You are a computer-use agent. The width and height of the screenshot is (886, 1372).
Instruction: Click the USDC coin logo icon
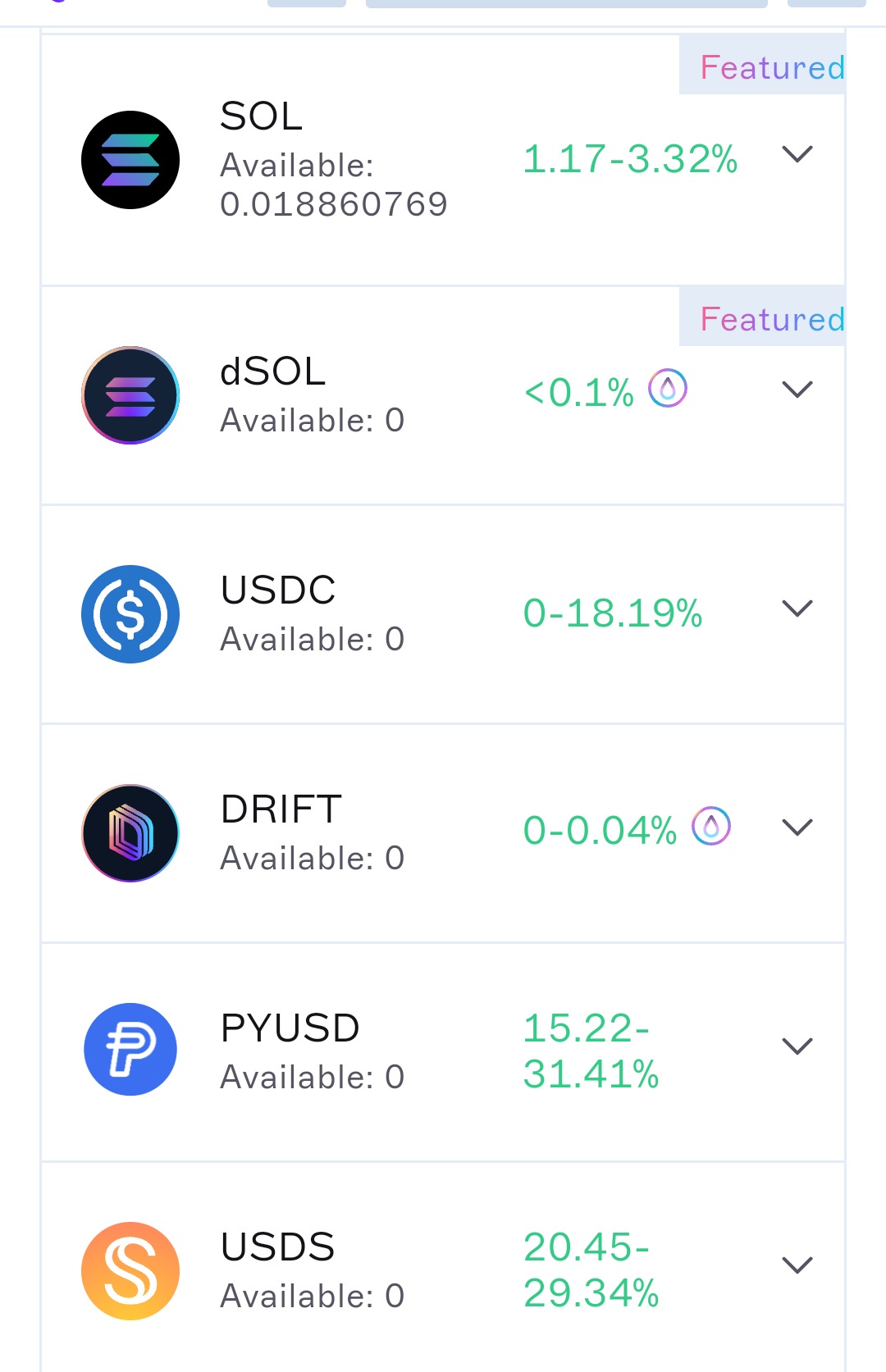click(130, 614)
